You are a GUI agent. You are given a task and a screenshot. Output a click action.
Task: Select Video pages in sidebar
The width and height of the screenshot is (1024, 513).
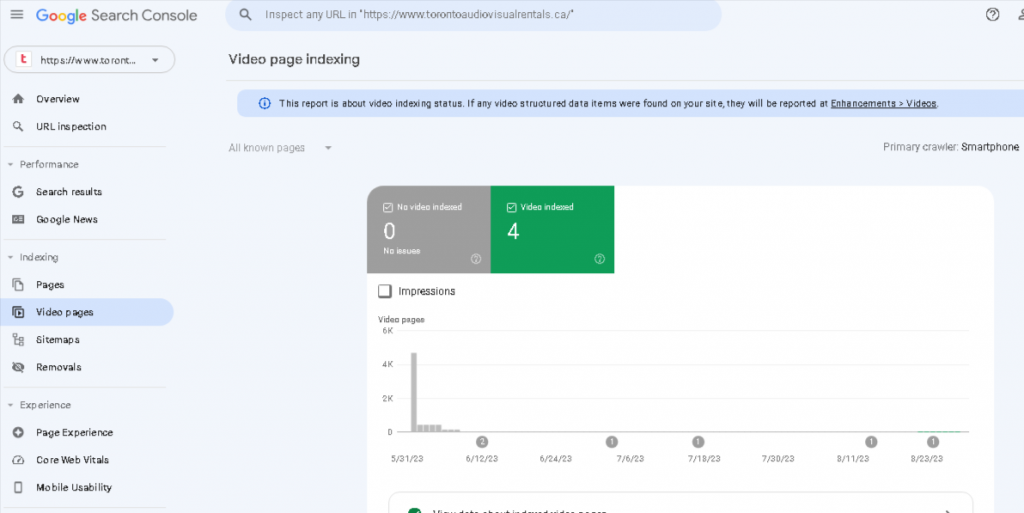[x=86, y=312]
